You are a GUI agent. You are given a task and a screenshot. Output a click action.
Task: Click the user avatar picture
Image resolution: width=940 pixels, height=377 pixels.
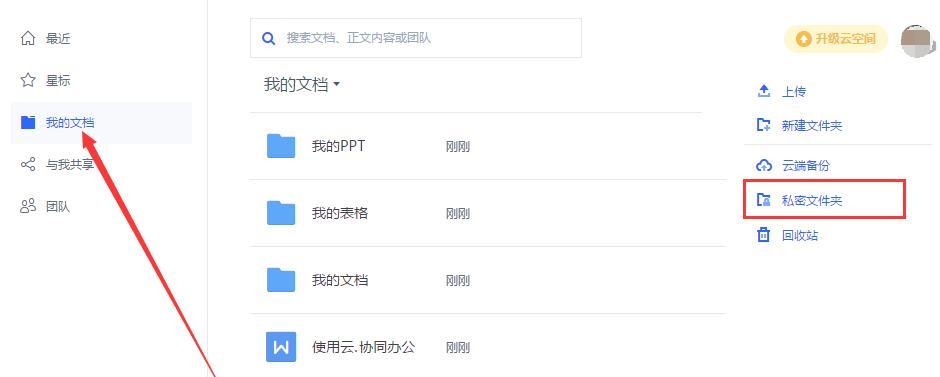pyautogui.click(x=918, y=41)
